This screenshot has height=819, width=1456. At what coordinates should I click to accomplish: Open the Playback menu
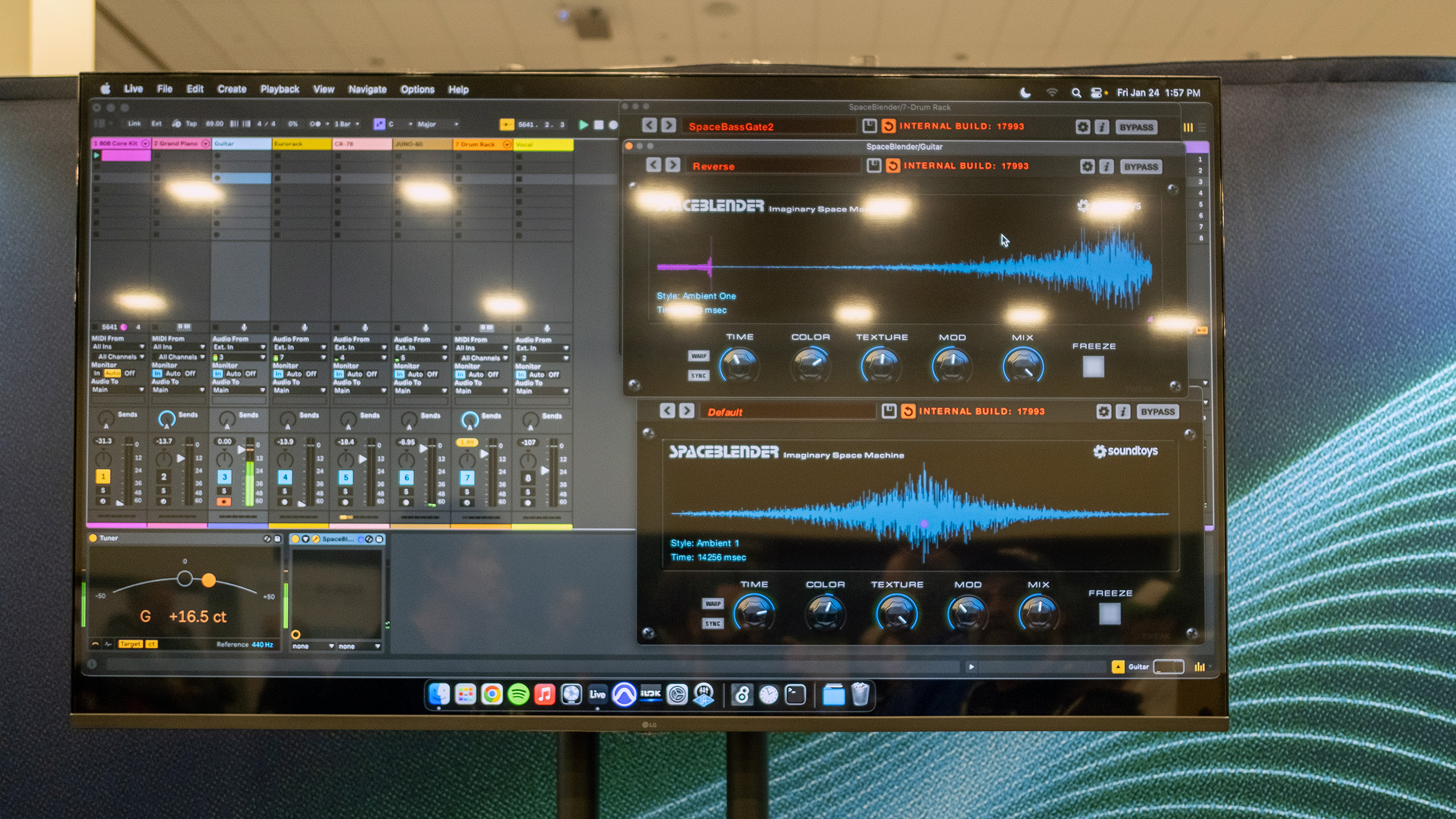tap(280, 89)
